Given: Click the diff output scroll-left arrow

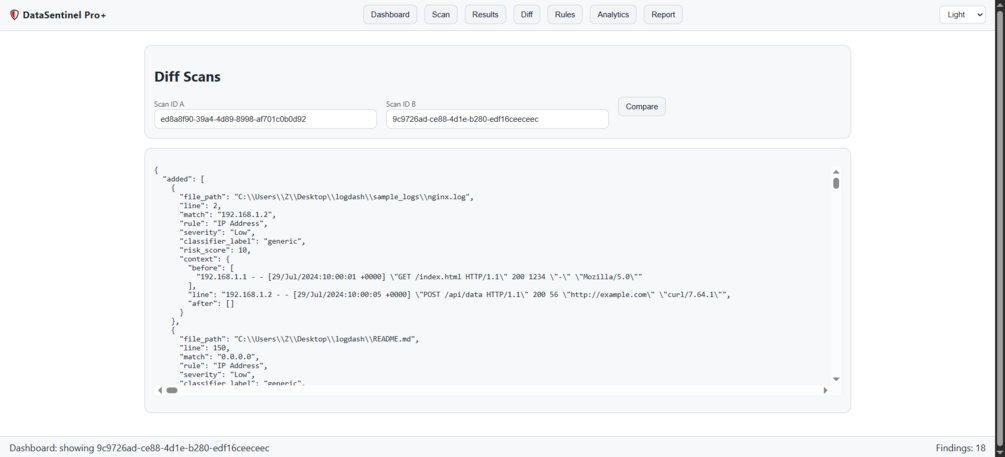Looking at the screenshot, I should tap(160, 390).
